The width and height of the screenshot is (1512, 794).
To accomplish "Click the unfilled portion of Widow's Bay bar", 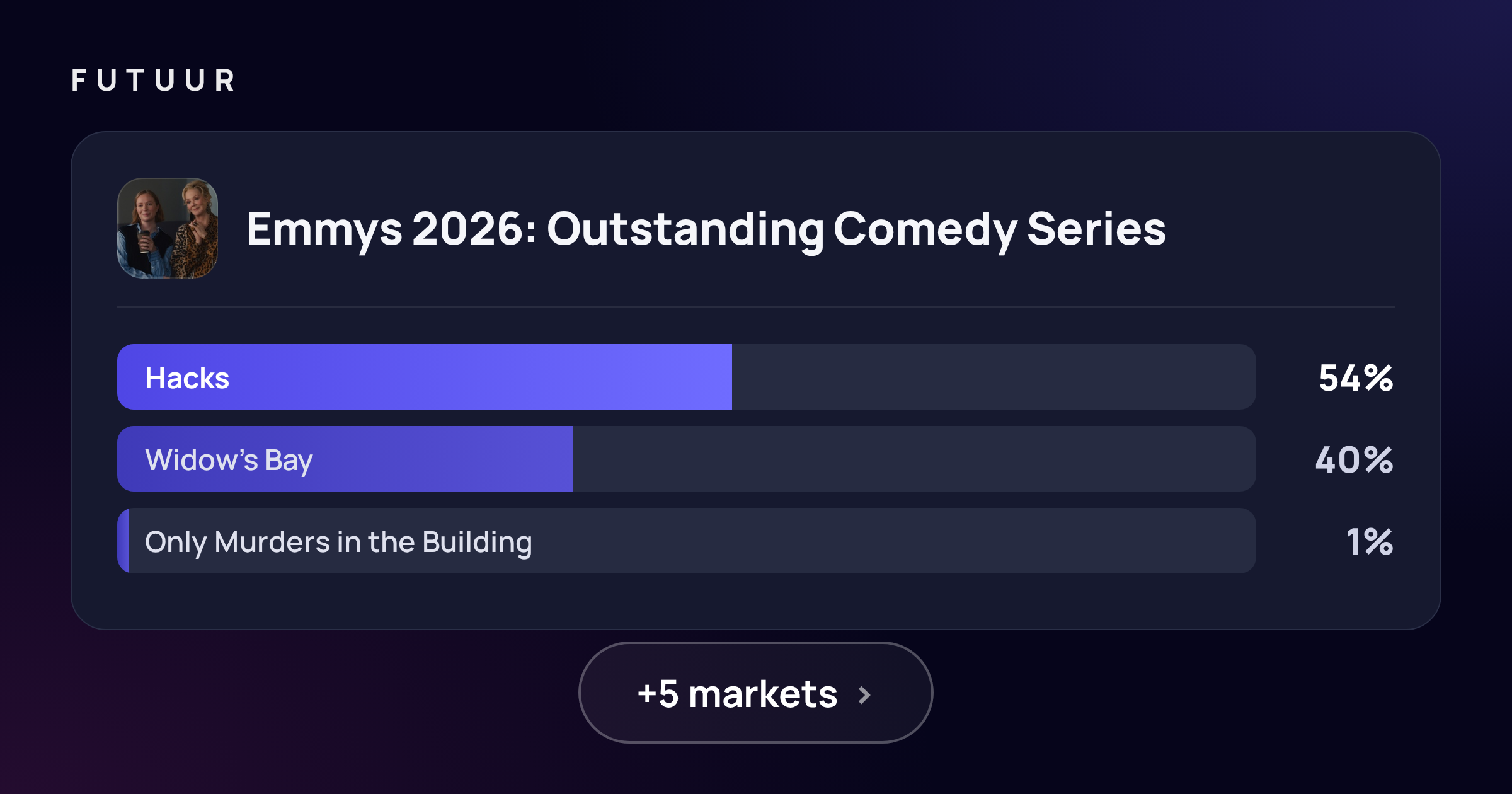I will click(915, 459).
